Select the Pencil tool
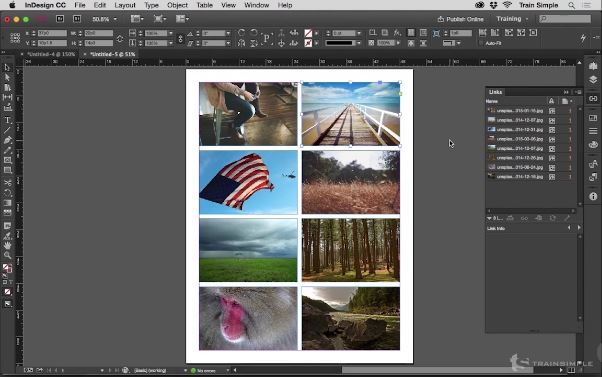The width and height of the screenshot is (602, 377). (x=7, y=150)
